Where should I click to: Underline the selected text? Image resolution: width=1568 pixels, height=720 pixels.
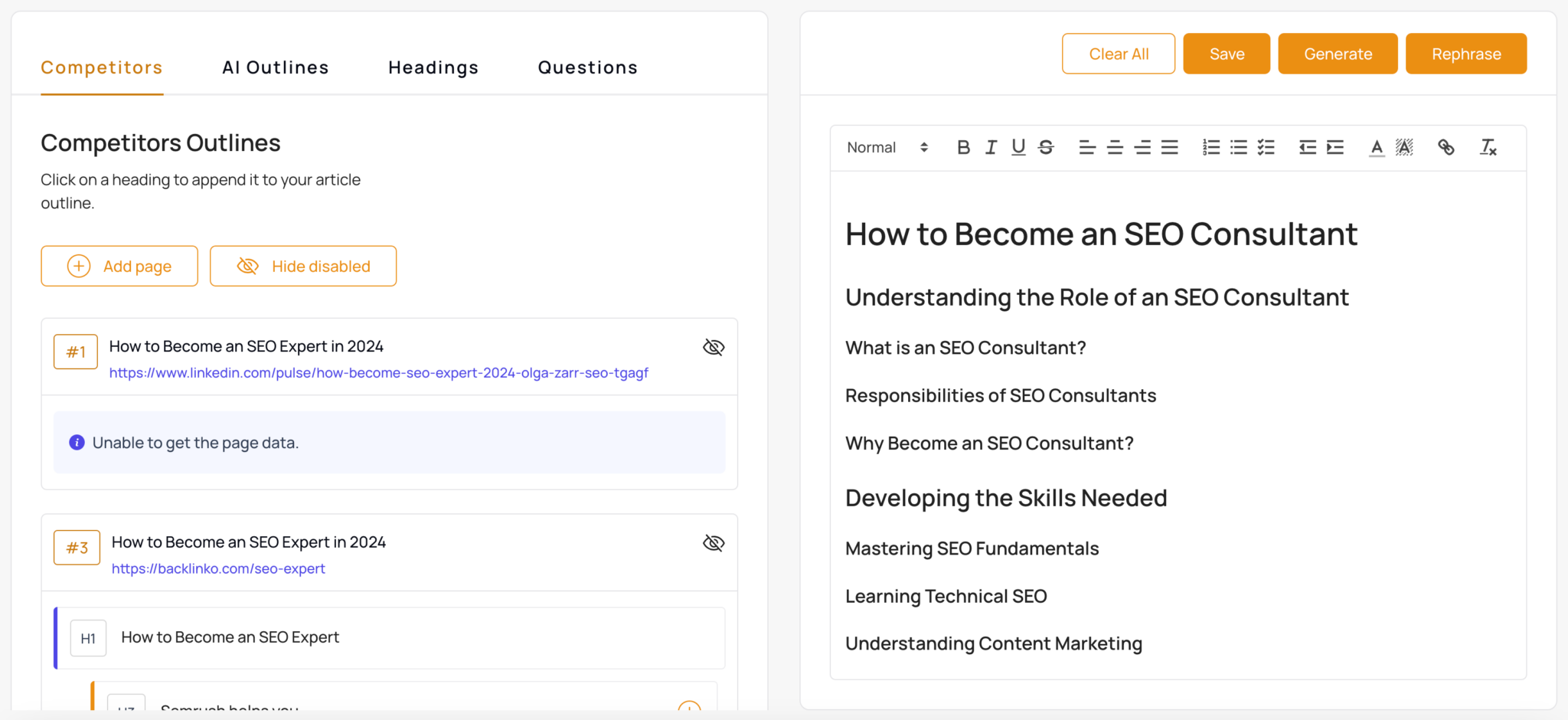pyautogui.click(x=1018, y=147)
